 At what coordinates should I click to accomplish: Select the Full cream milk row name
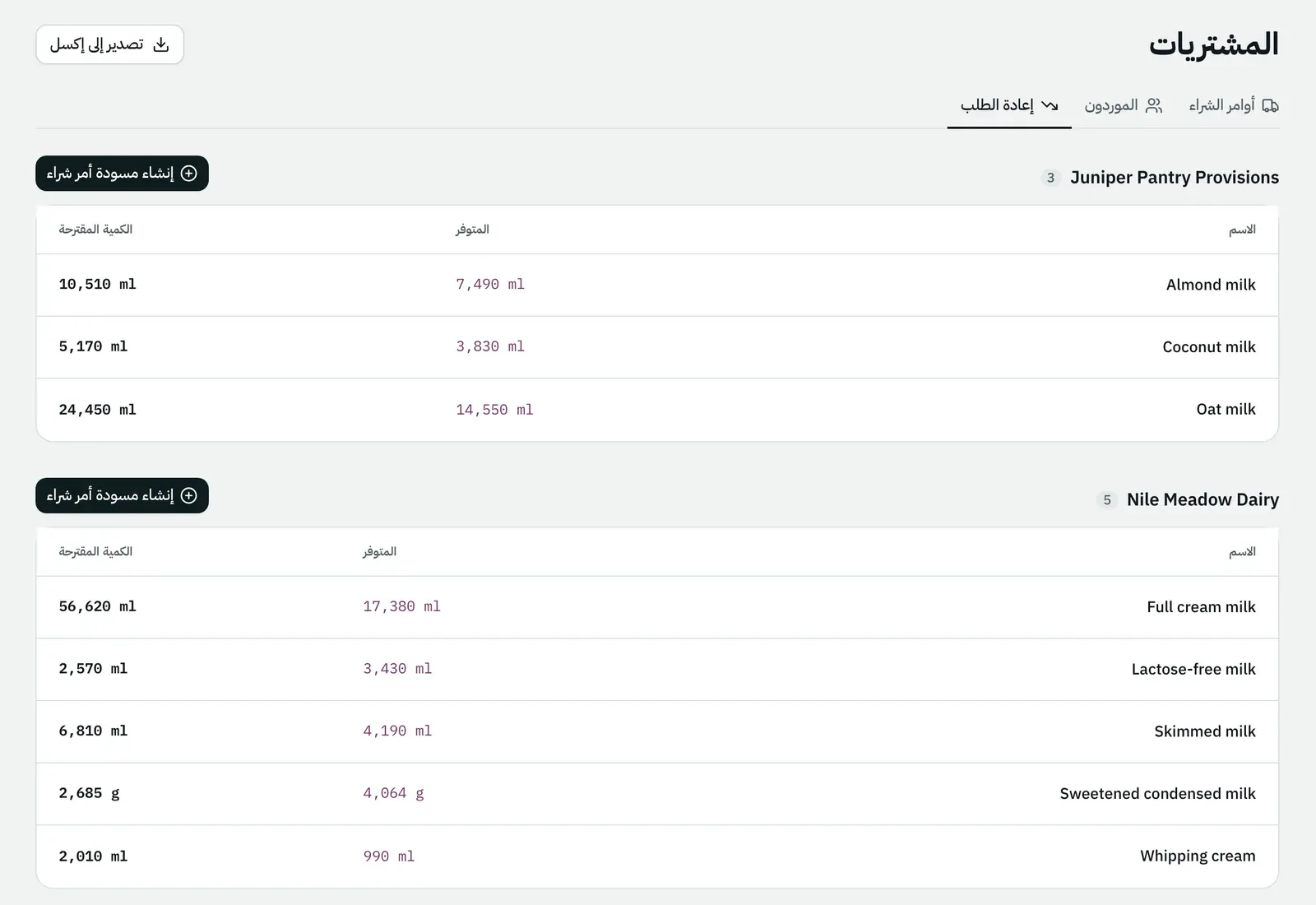pos(1201,607)
